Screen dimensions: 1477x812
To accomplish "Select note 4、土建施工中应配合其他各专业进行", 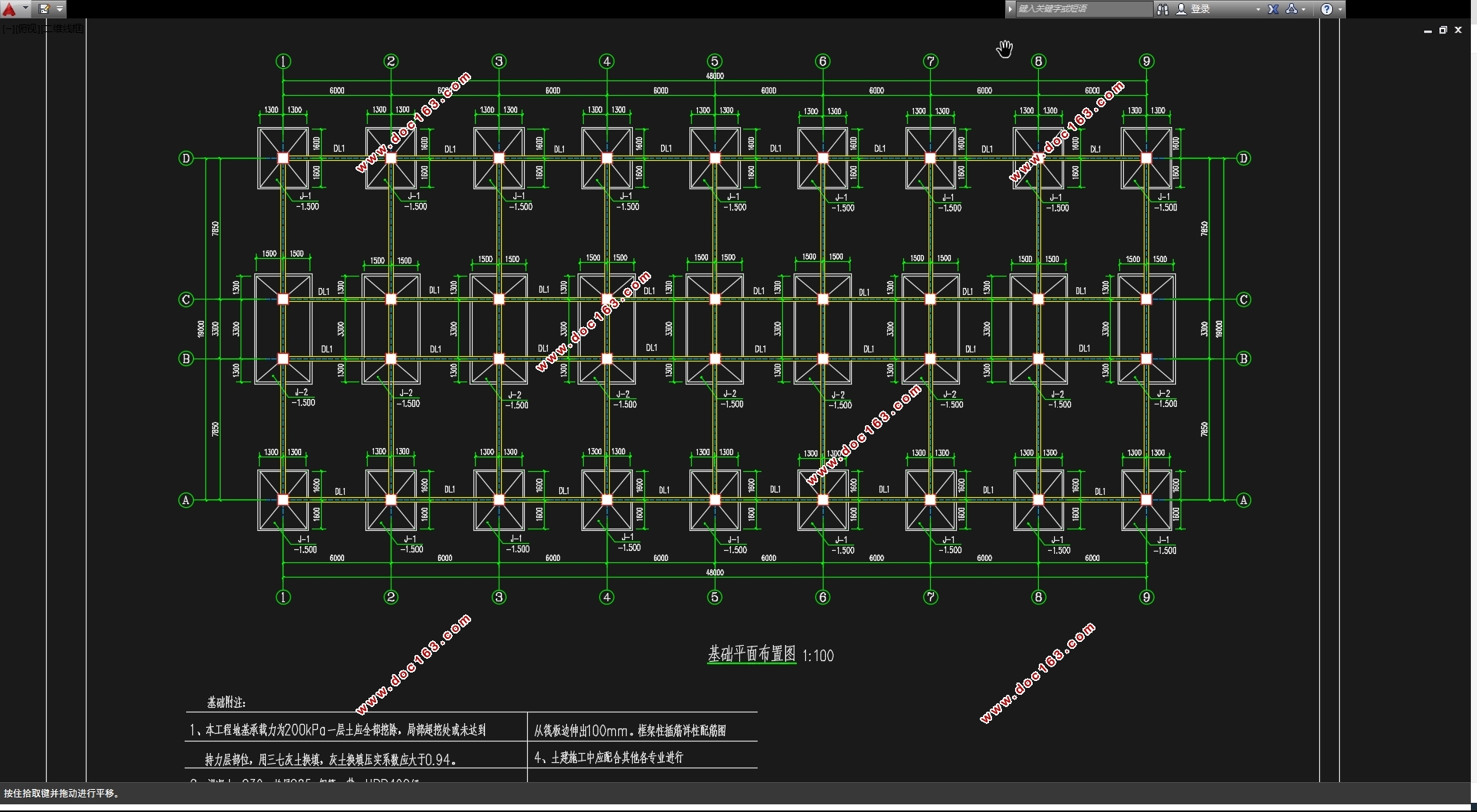I will click(608, 758).
